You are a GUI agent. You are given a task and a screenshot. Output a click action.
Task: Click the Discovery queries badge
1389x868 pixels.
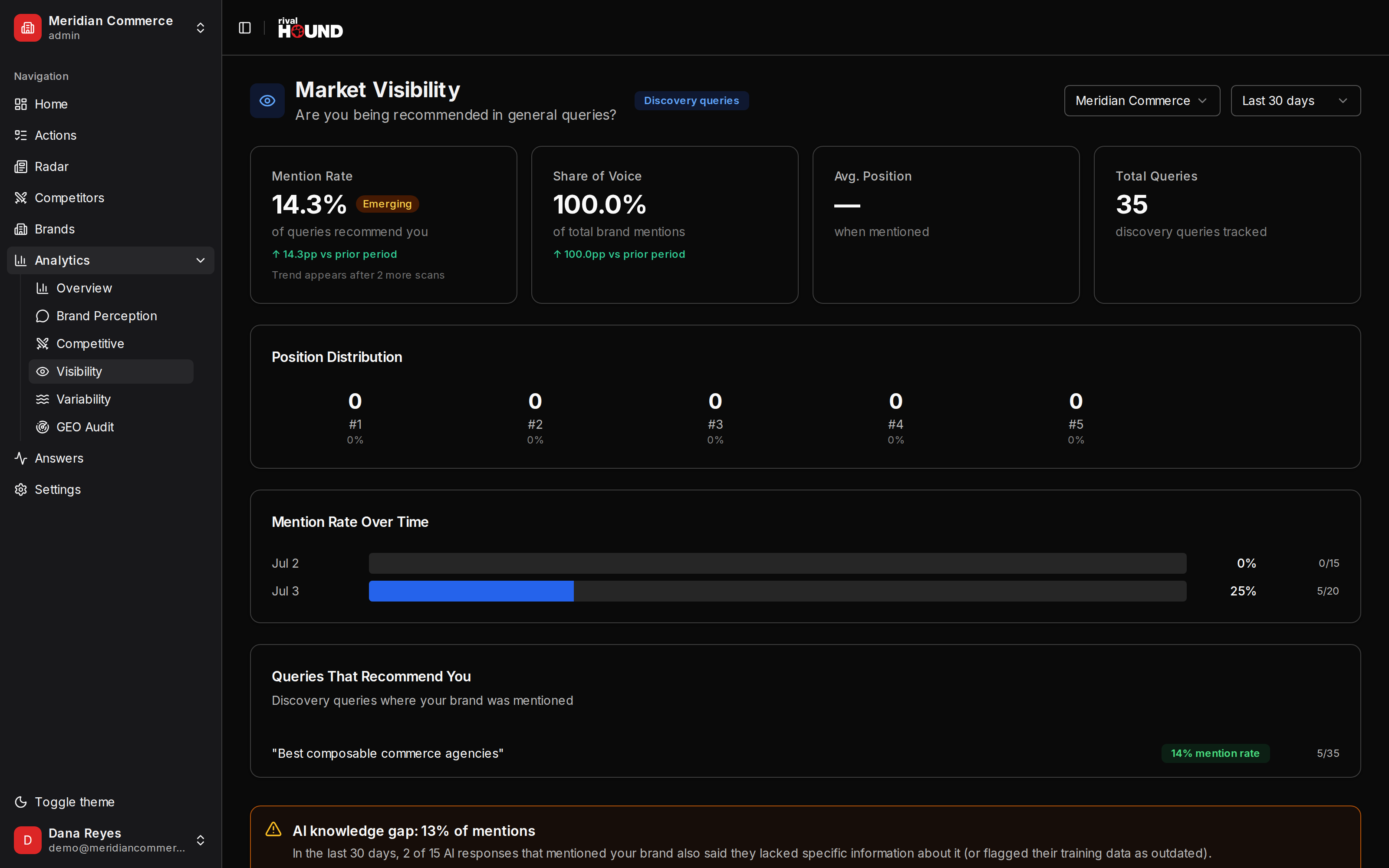(691, 100)
